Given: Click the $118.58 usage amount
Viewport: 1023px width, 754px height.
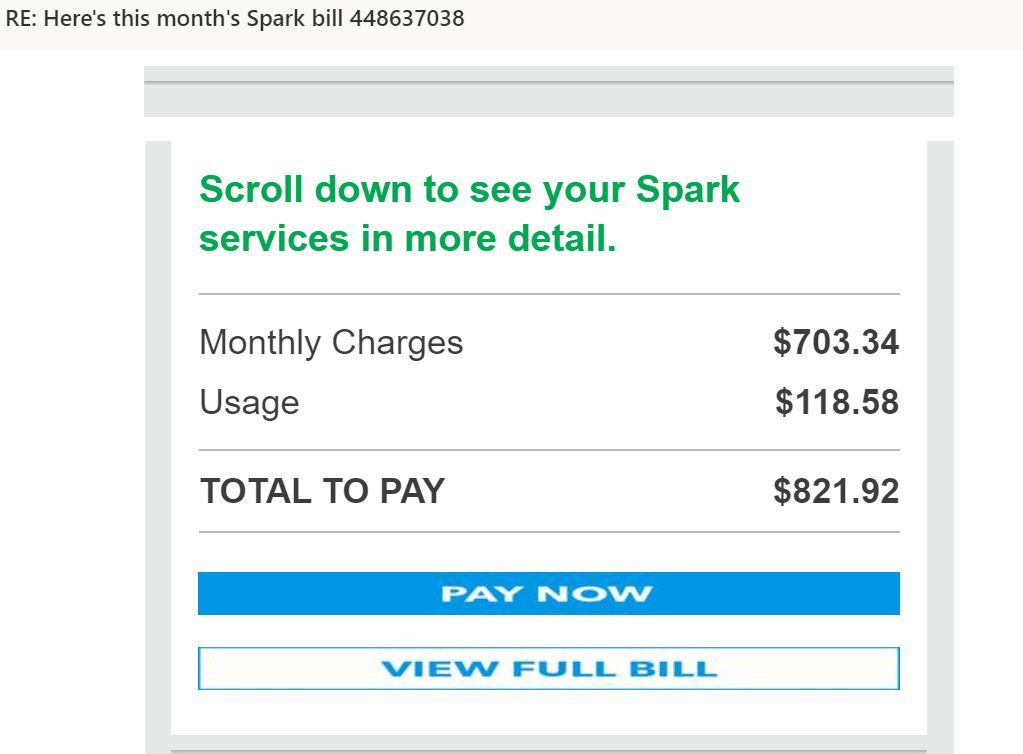Looking at the screenshot, I should 837,402.
